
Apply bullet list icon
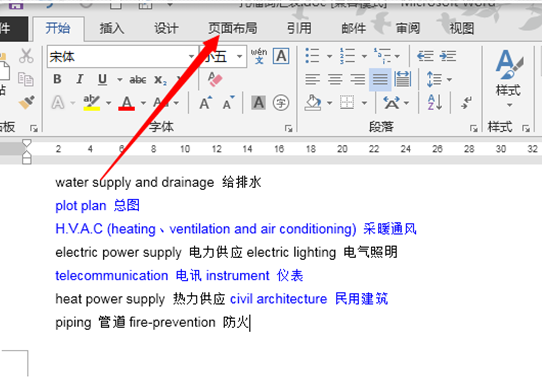coord(312,56)
